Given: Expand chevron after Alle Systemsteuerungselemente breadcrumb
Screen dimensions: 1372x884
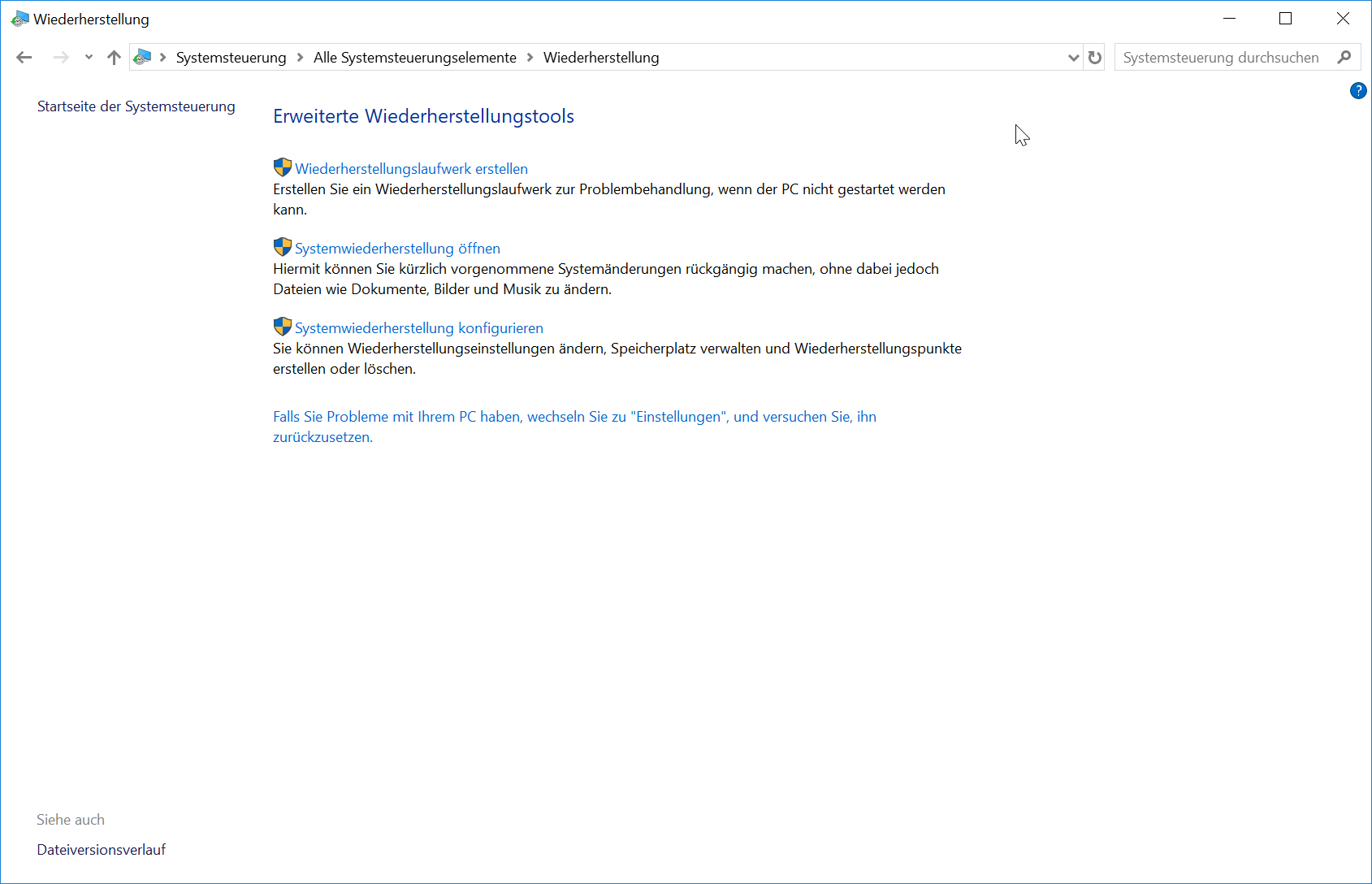Looking at the screenshot, I should [x=530, y=57].
